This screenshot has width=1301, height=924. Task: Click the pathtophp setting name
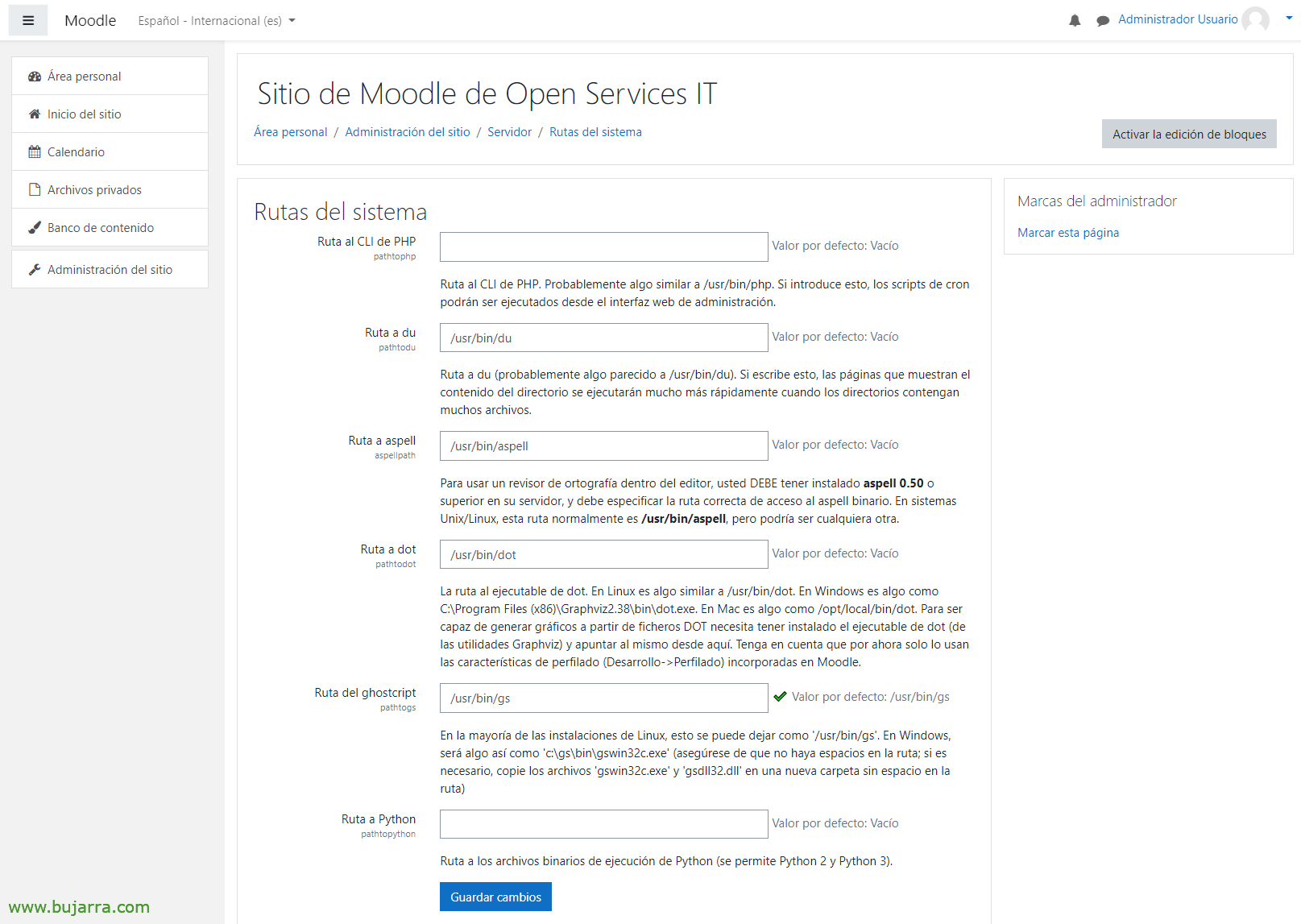coord(395,257)
